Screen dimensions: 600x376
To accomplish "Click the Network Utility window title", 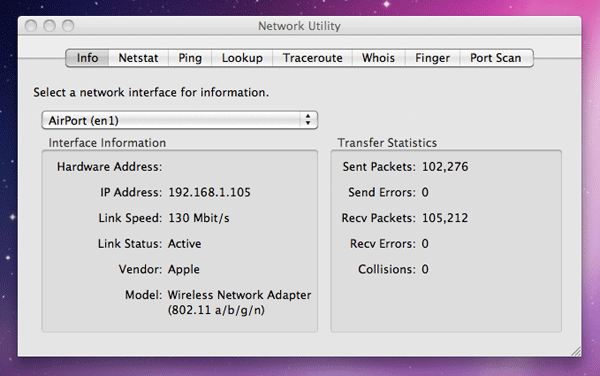I will coord(299,26).
